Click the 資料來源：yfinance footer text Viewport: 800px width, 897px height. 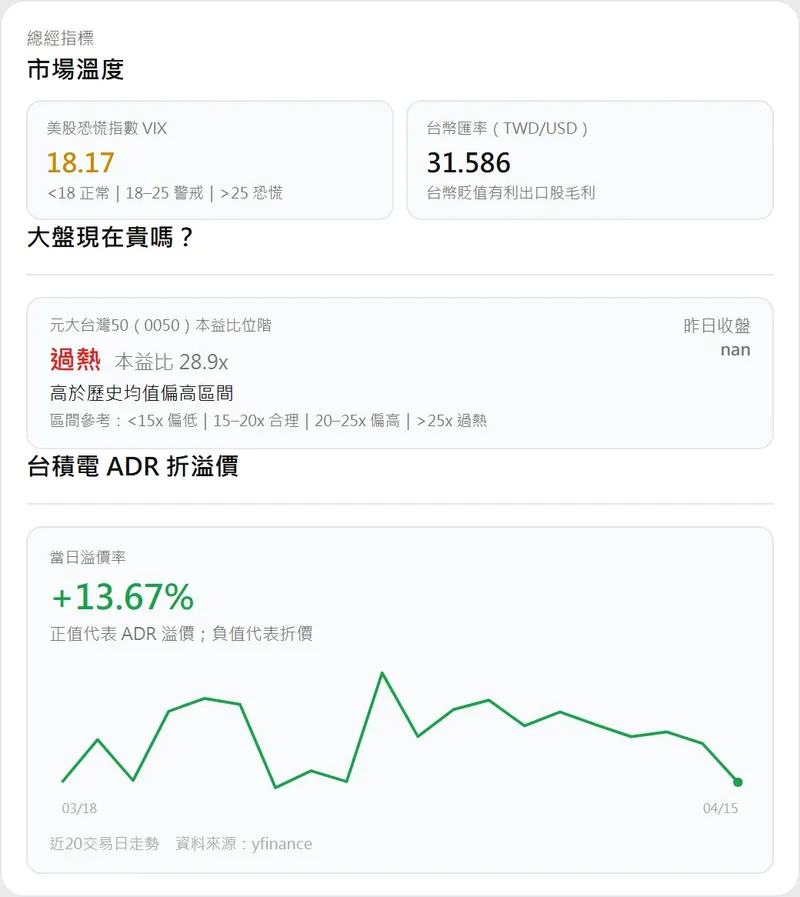[243, 844]
